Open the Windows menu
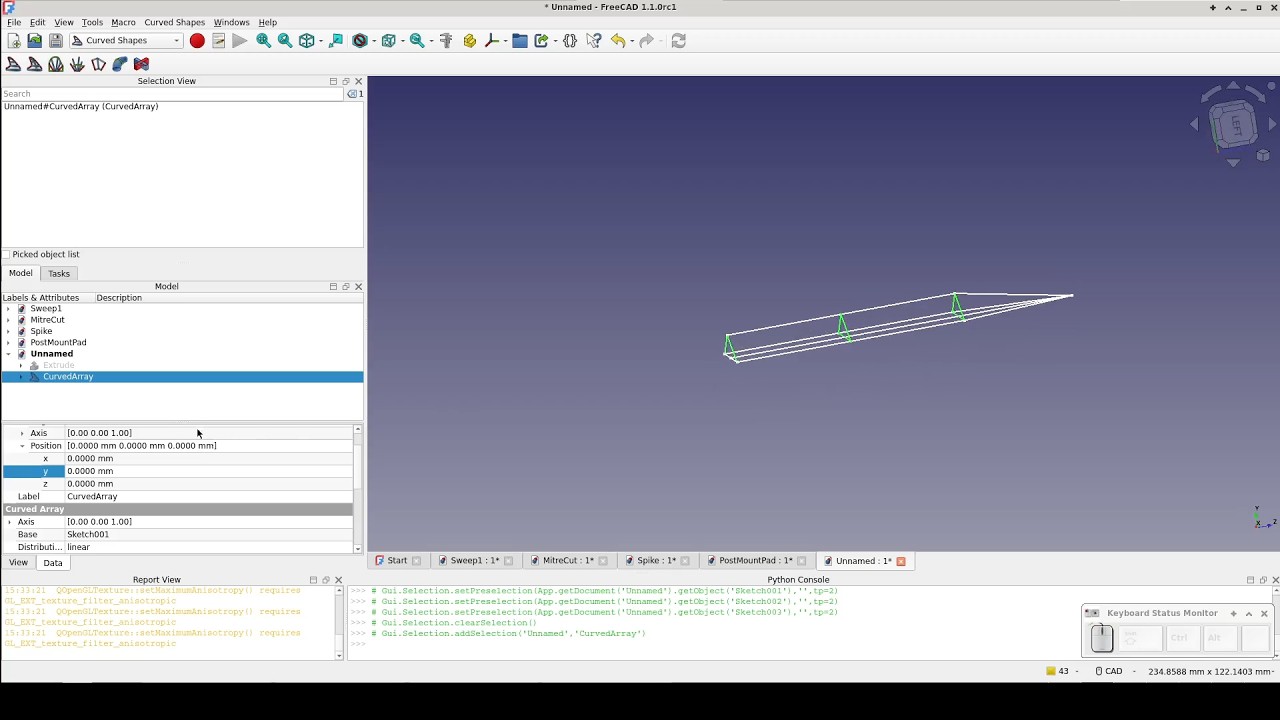The image size is (1280, 720). [x=231, y=22]
